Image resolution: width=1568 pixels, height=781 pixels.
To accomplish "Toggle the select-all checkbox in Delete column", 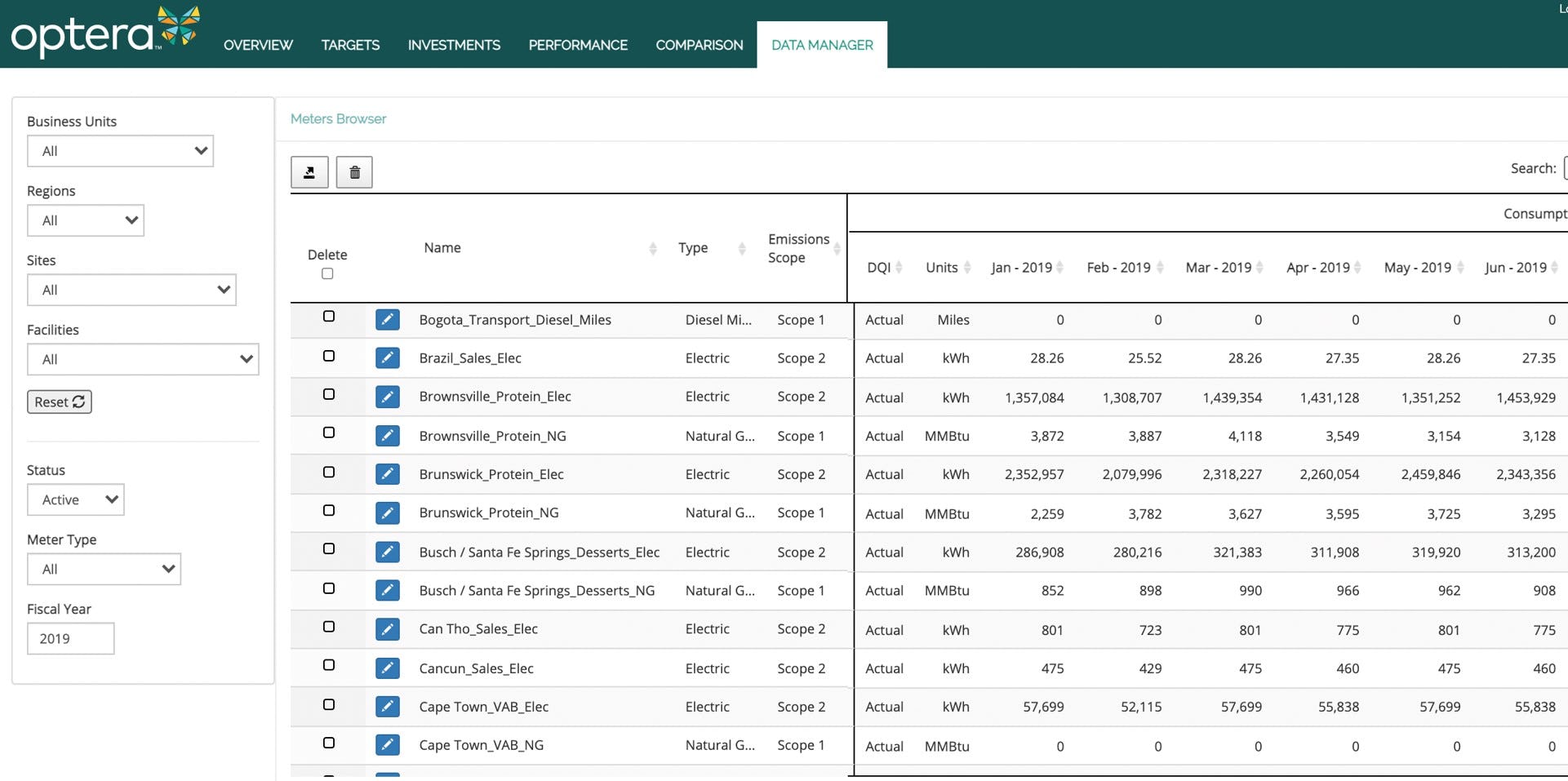I will pyautogui.click(x=327, y=273).
